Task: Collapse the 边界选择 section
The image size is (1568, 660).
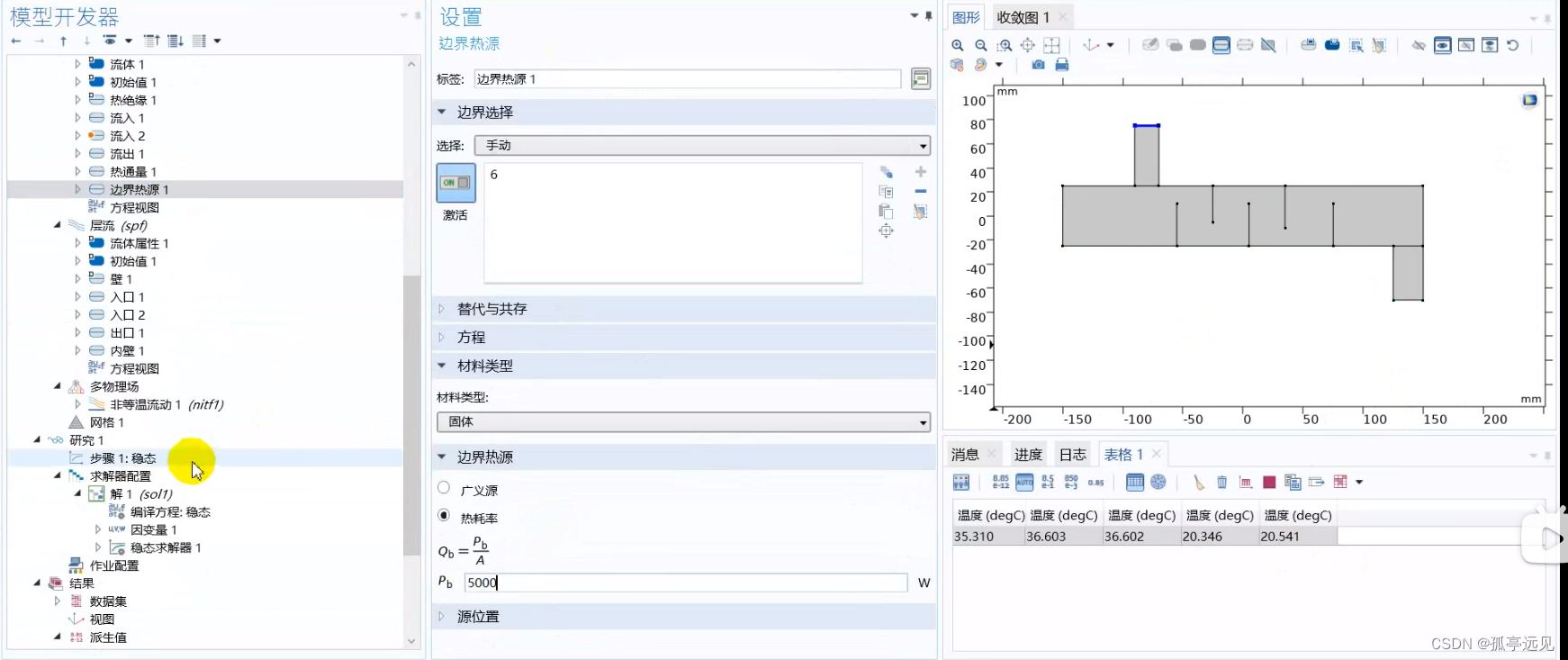Action: pos(442,112)
